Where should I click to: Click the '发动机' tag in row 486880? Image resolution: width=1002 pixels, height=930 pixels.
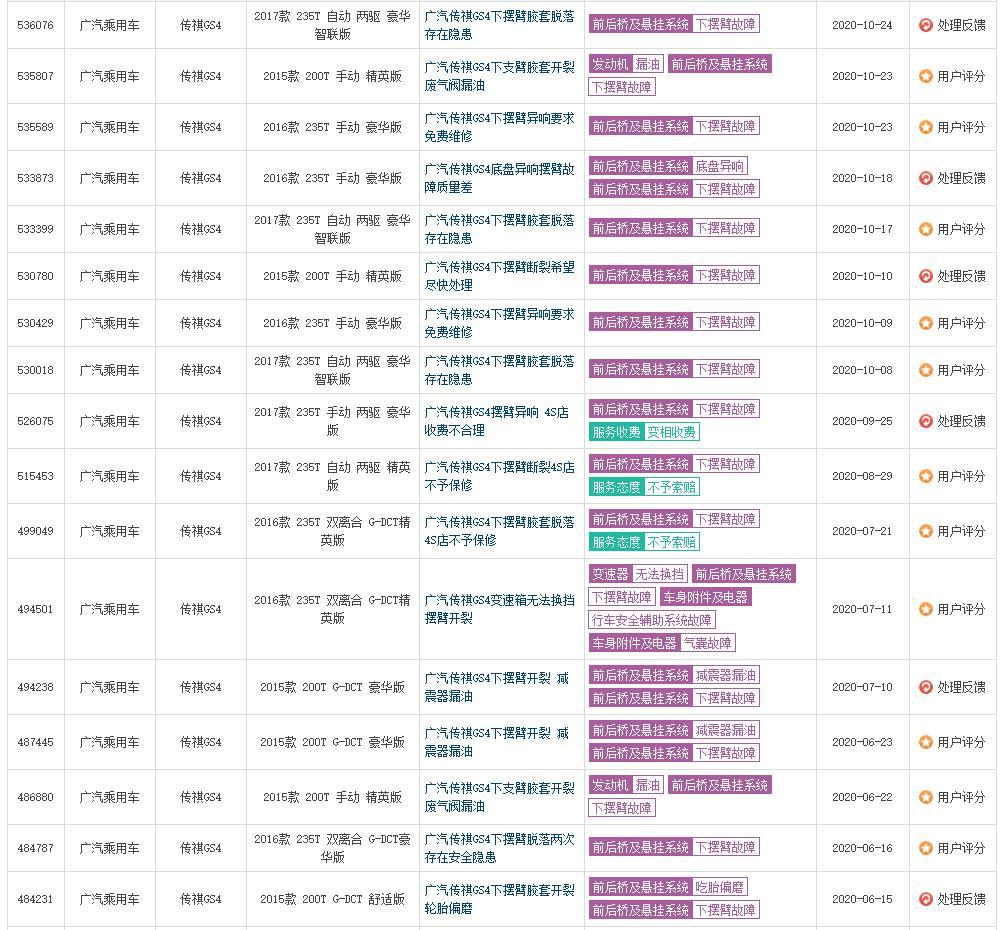point(610,786)
